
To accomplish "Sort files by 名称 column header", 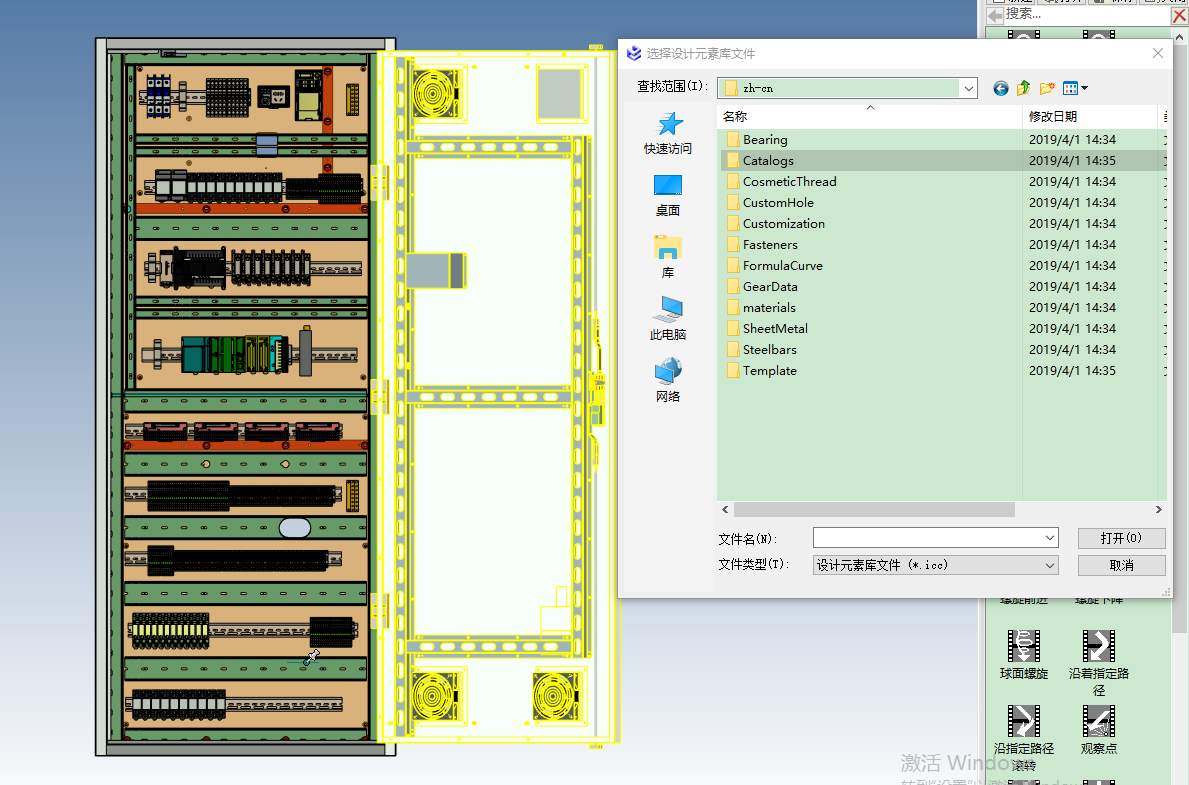I will [735, 117].
